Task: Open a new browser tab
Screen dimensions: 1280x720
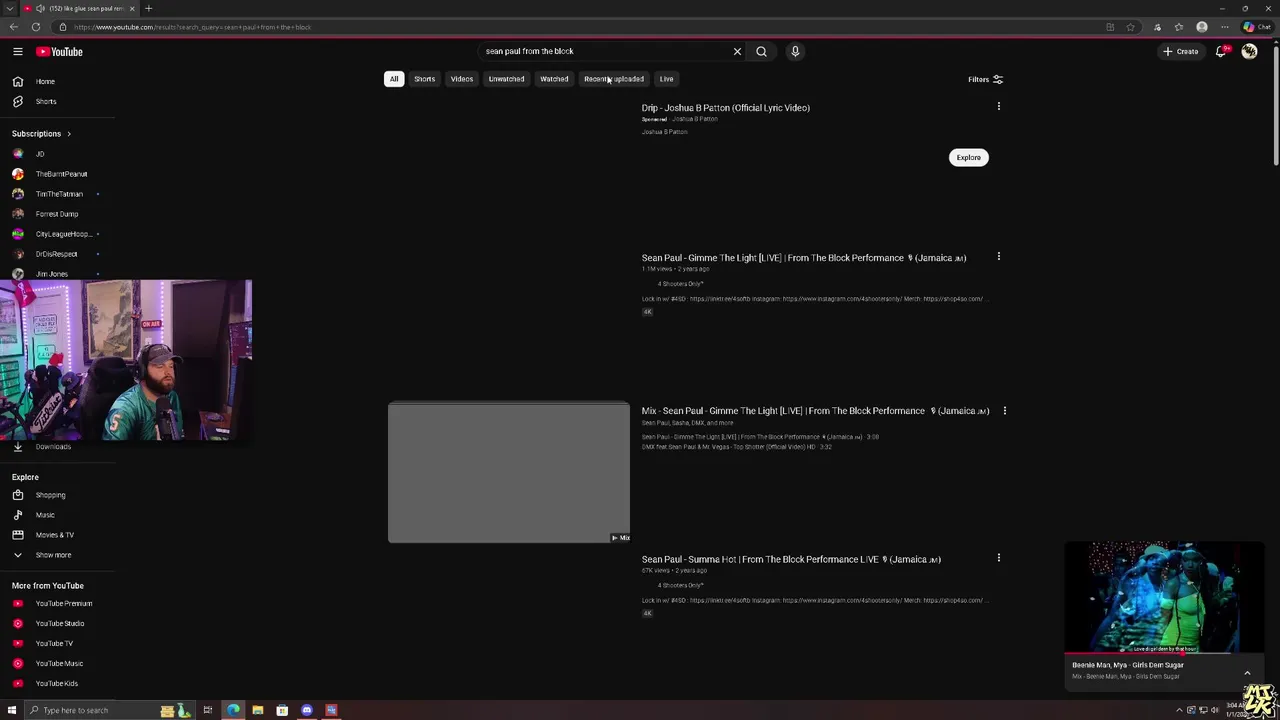Action: [148, 8]
